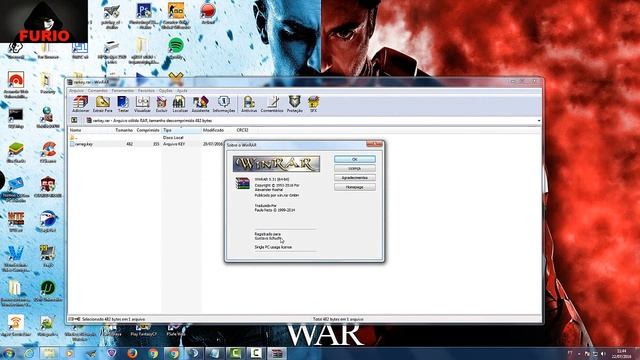Click the Proteção shield icon
This screenshot has height=360, width=640.
tap(294, 104)
